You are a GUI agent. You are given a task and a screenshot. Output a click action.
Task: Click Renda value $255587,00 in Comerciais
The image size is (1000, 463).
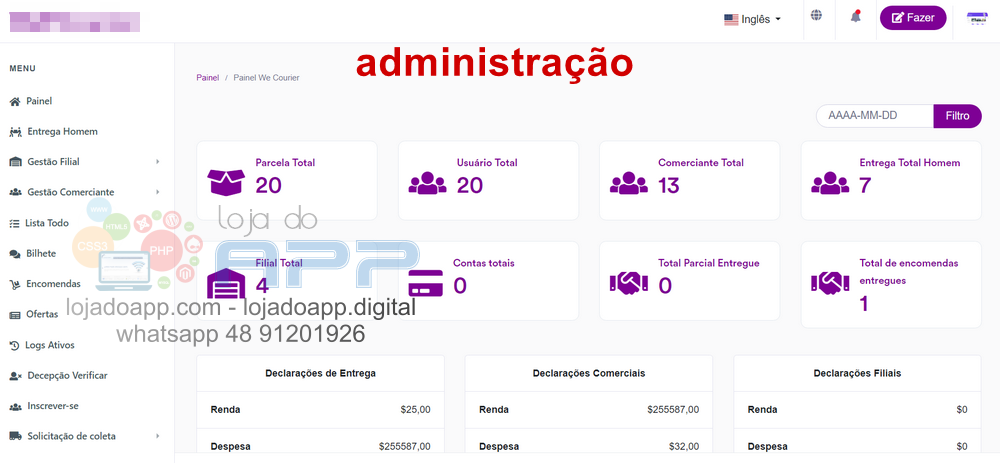[673, 409]
